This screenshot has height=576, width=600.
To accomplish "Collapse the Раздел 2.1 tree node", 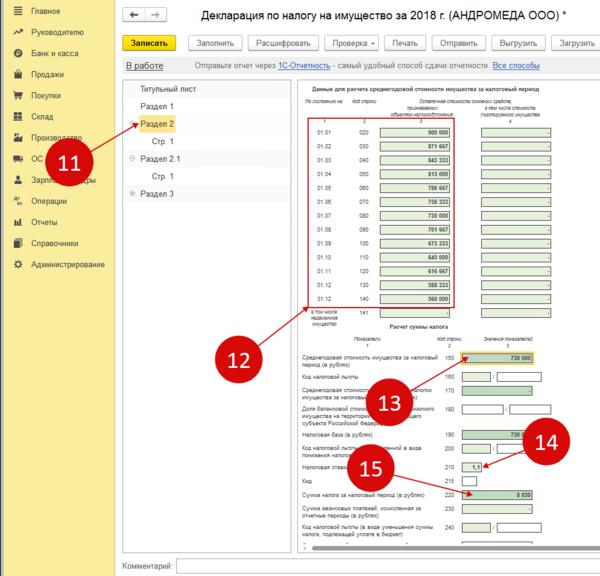I will (132, 159).
